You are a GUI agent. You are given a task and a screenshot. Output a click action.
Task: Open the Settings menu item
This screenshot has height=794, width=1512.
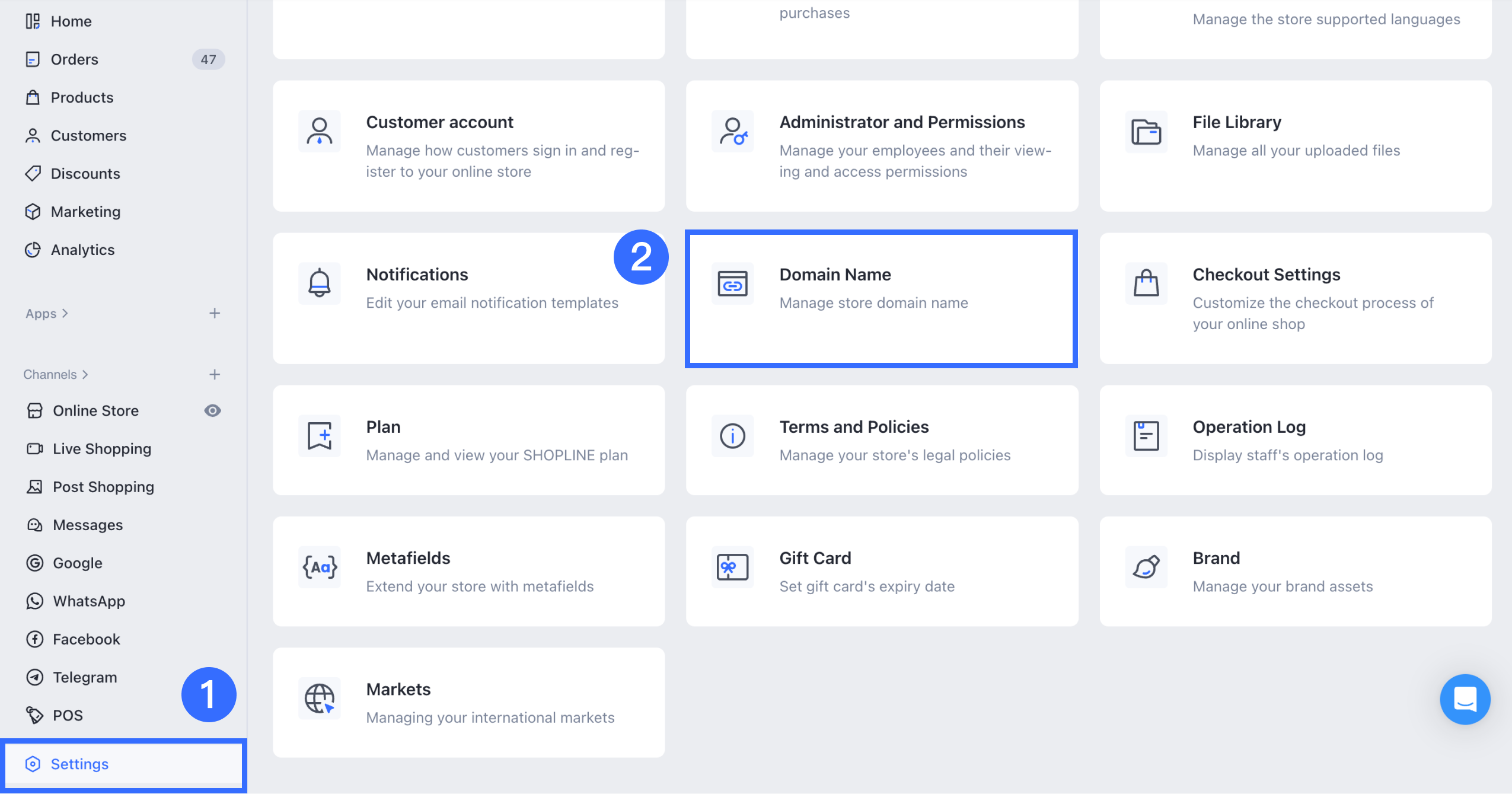tap(80, 764)
